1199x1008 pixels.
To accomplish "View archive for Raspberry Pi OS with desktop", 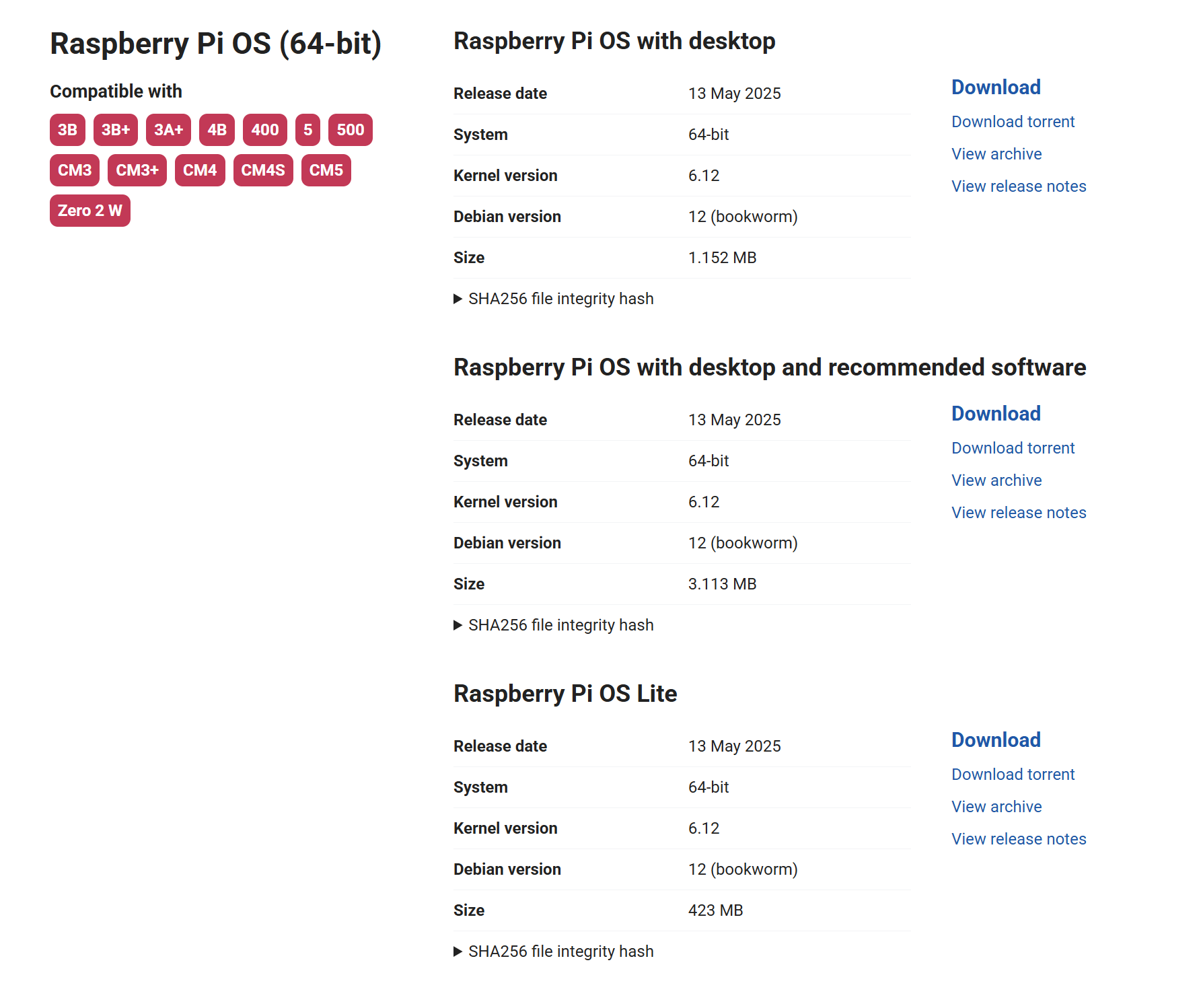I will (996, 154).
